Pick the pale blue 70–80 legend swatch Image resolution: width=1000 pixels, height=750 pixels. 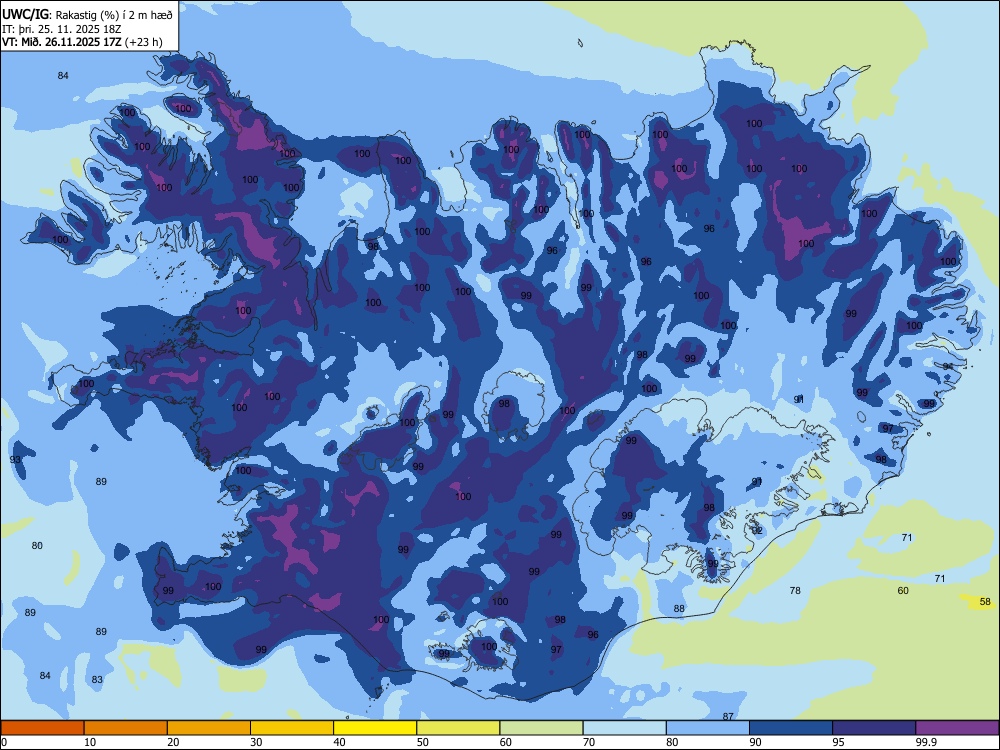click(x=625, y=728)
